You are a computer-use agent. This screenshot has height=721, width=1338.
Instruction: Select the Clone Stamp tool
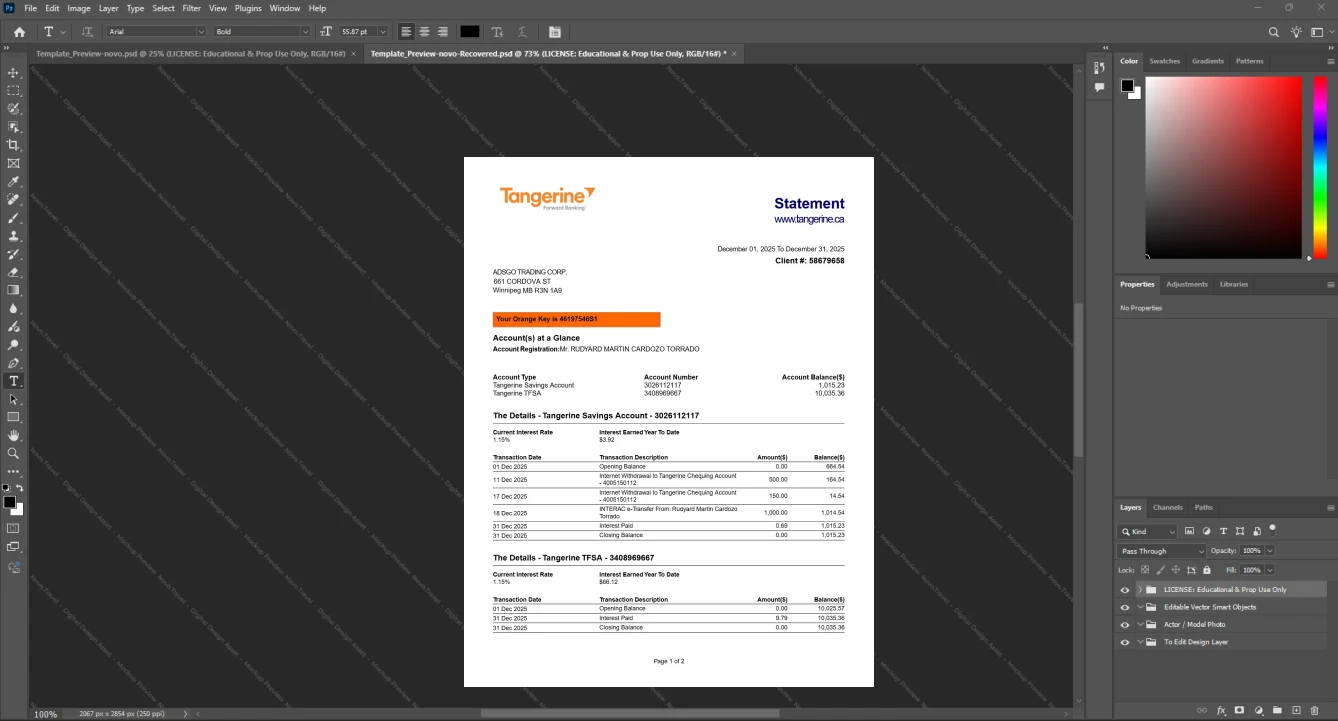pos(13,236)
